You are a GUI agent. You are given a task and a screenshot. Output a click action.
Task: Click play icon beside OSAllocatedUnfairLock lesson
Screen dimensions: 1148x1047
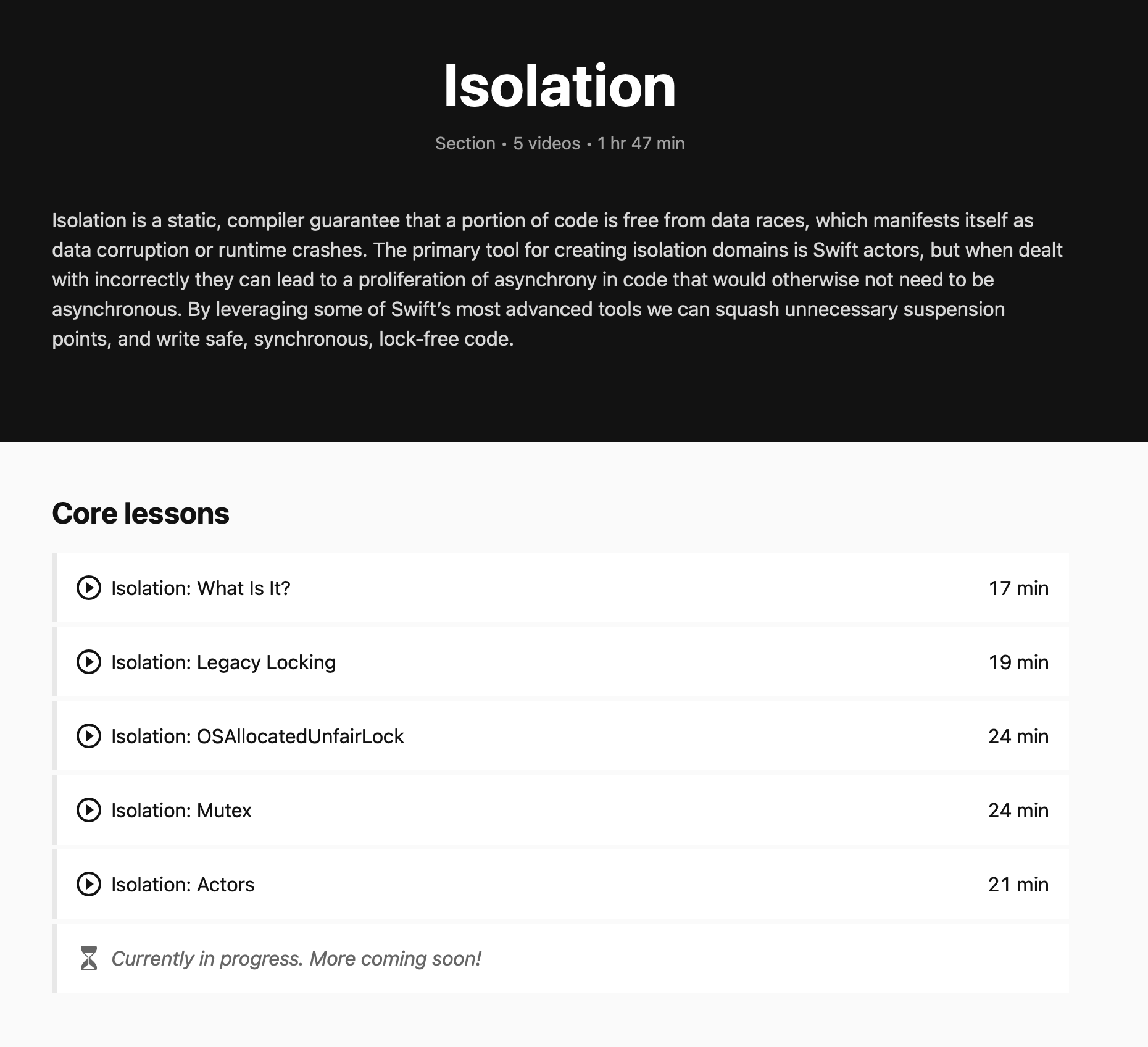pyautogui.click(x=89, y=736)
